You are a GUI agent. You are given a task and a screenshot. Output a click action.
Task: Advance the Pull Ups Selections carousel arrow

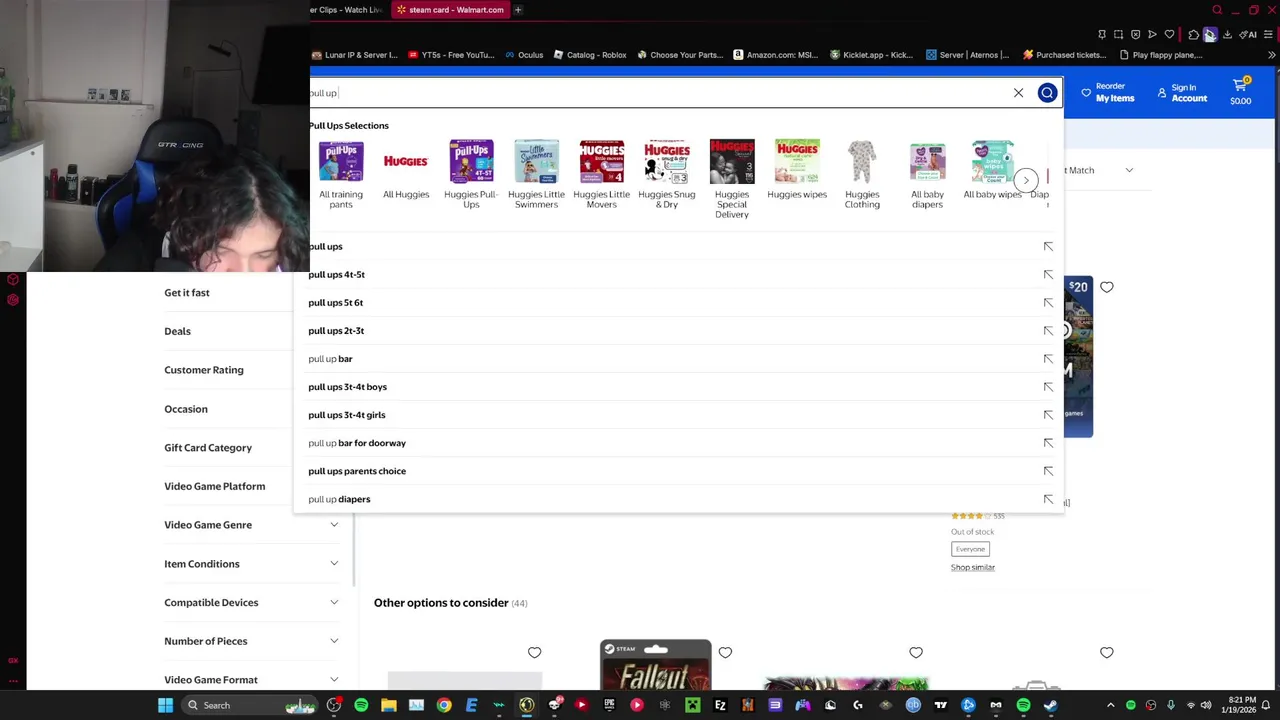coord(1026,180)
